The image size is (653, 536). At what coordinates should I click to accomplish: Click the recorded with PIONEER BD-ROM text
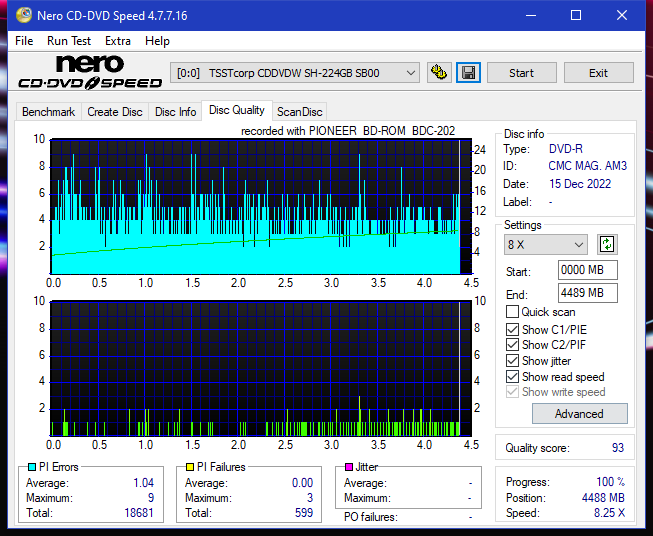pyautogui.click(x=348, y=131)
